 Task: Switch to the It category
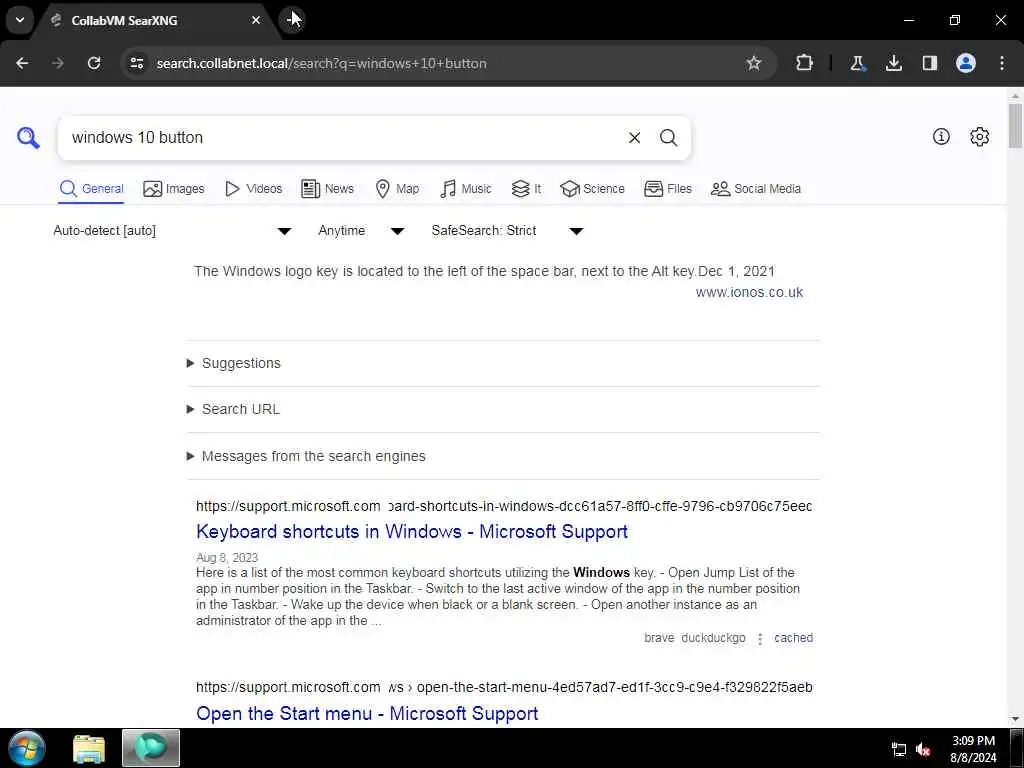(x=526, y=189)
